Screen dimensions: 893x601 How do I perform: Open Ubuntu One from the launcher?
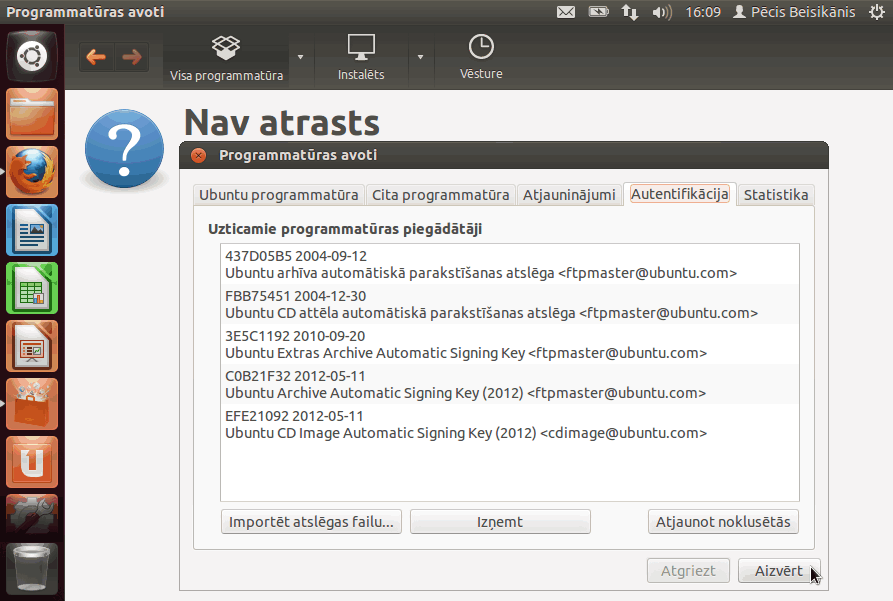coord(32,462)
